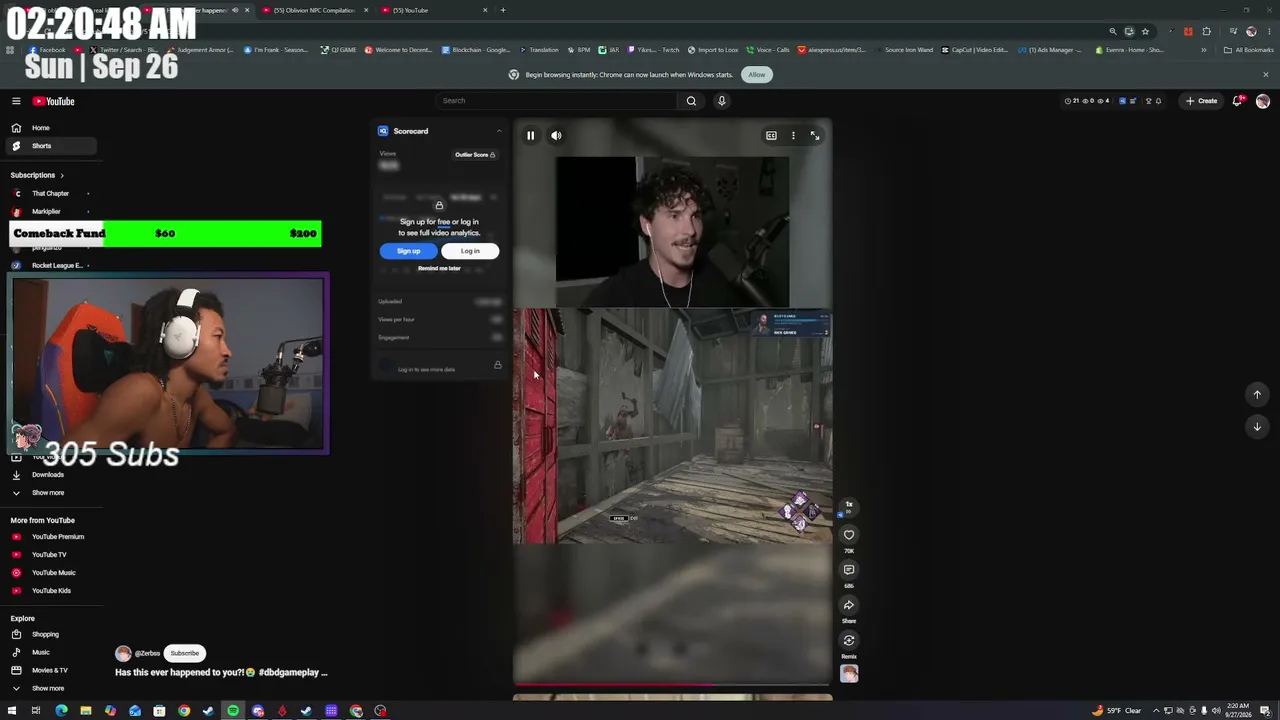Click voice search microphone icon
This screenshot has height=720, width=1280.
pyautogui.click(x=721, y=101)
